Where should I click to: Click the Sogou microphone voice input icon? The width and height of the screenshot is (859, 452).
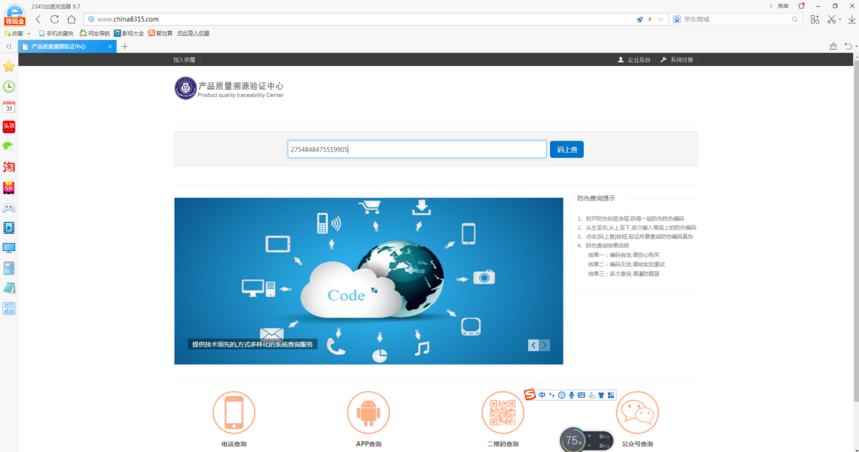coord(571,395)
